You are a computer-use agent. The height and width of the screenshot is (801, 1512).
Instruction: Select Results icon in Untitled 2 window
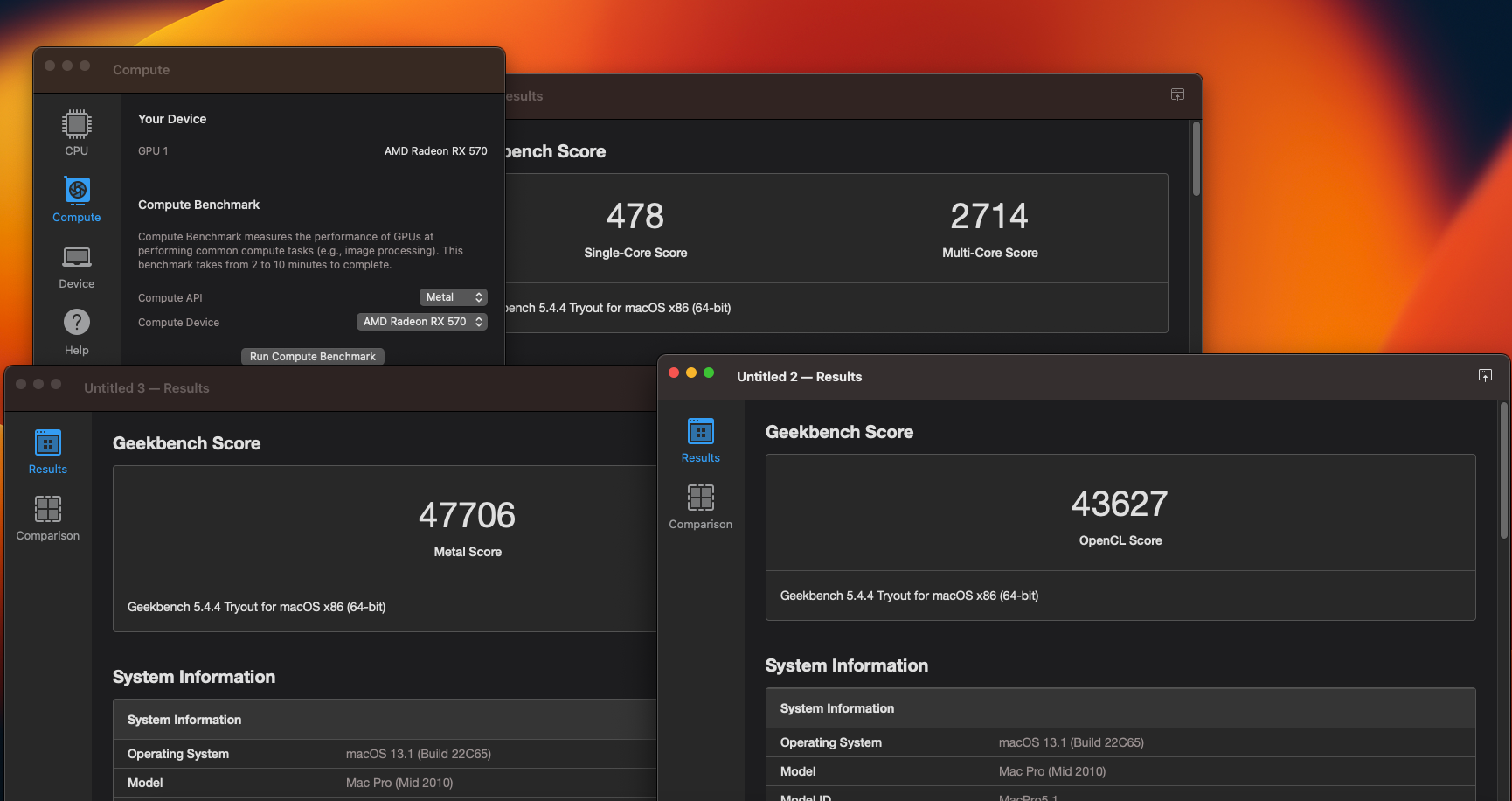click(x=701, y=440)
